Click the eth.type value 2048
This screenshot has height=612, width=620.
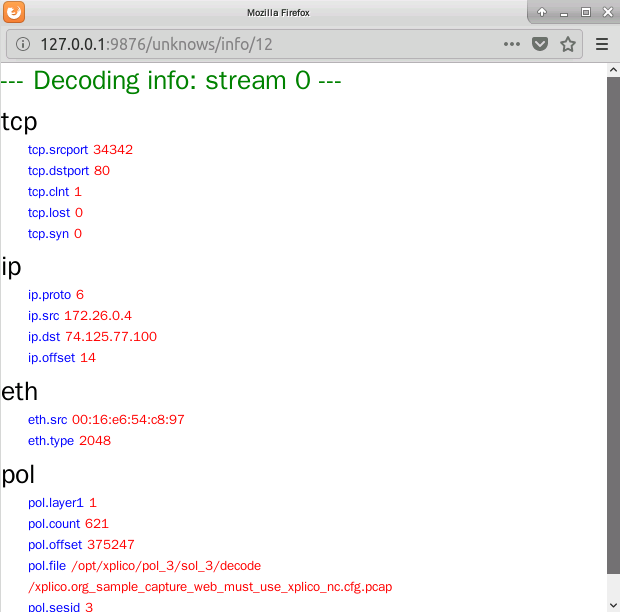[95, 441]
